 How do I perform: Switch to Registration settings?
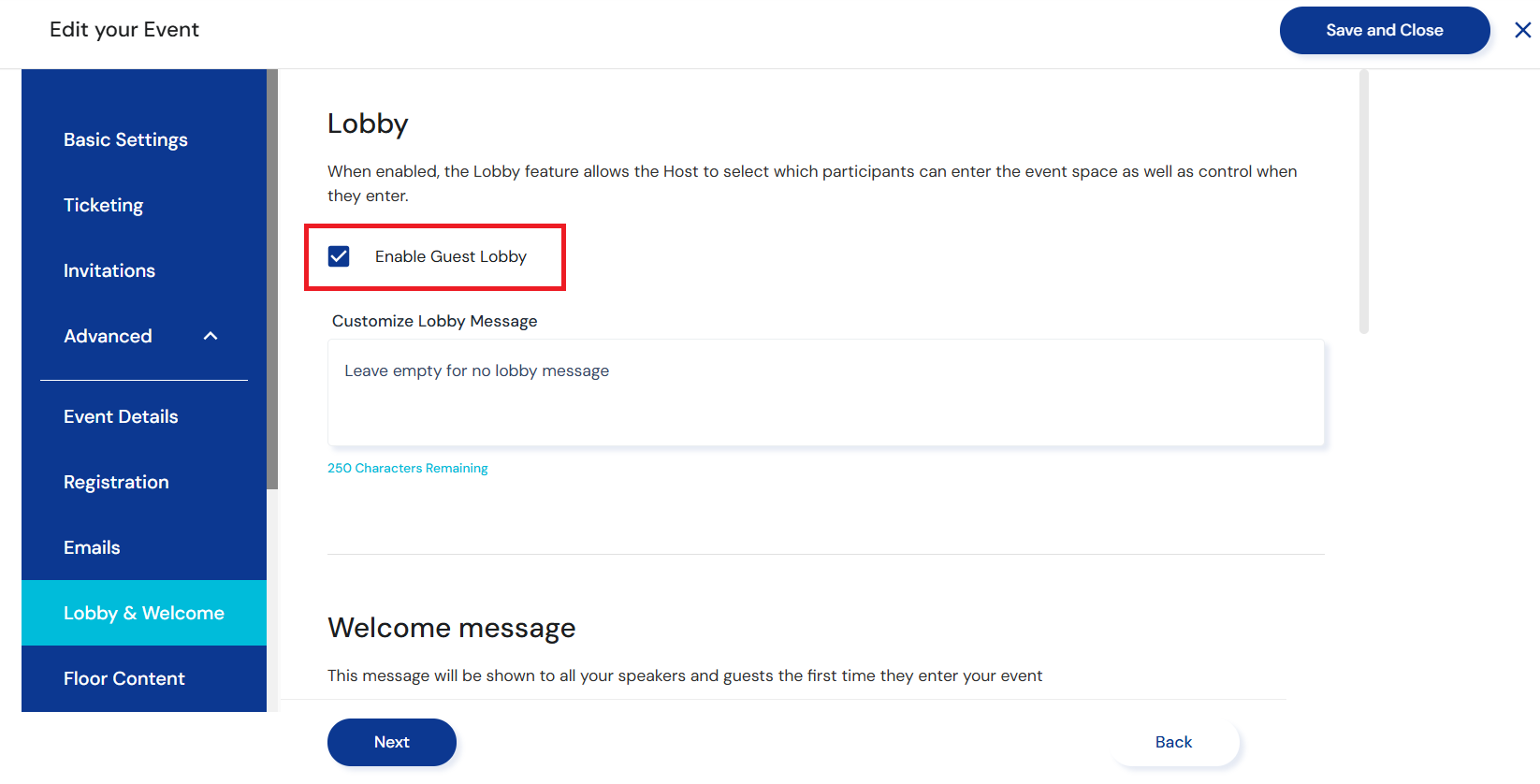point(116,482)
